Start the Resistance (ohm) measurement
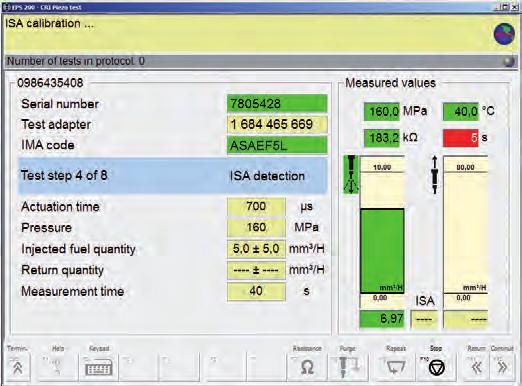 click(307, 367)
